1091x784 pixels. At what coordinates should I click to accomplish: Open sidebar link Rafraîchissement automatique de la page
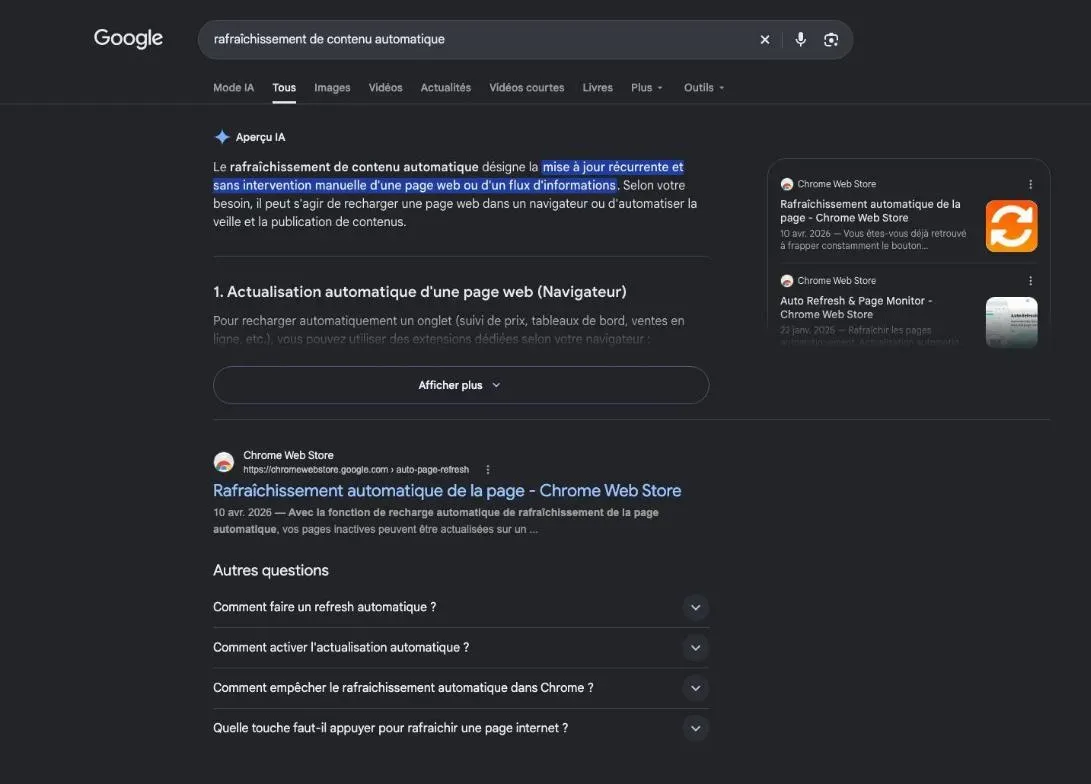click(x=870, y=211)
